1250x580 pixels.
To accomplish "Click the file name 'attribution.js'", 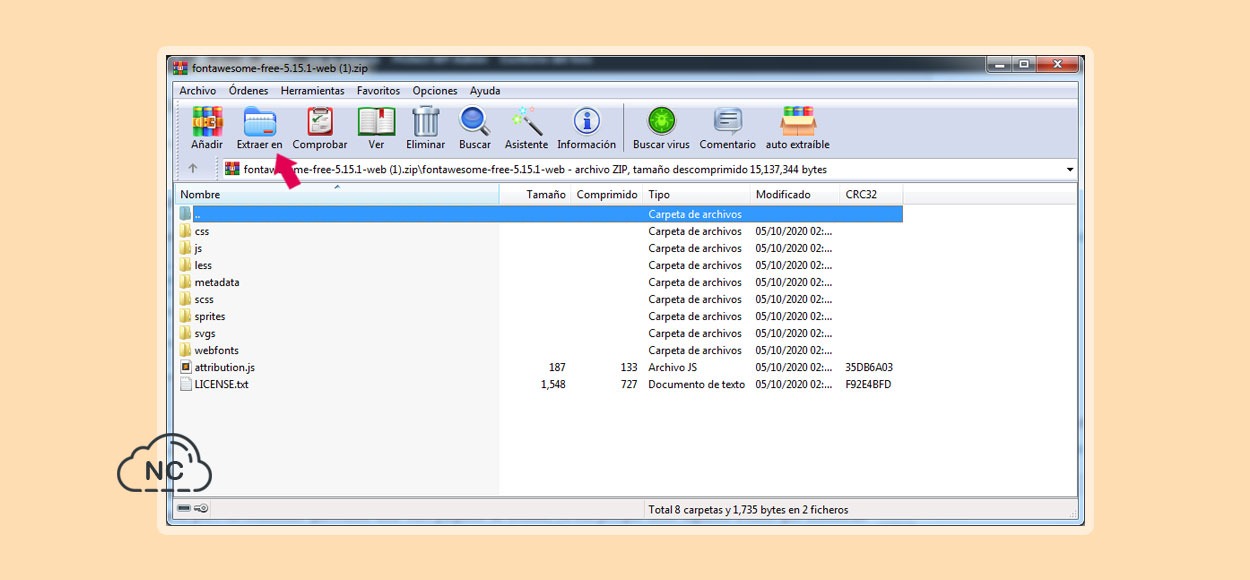I will (225, 367).
